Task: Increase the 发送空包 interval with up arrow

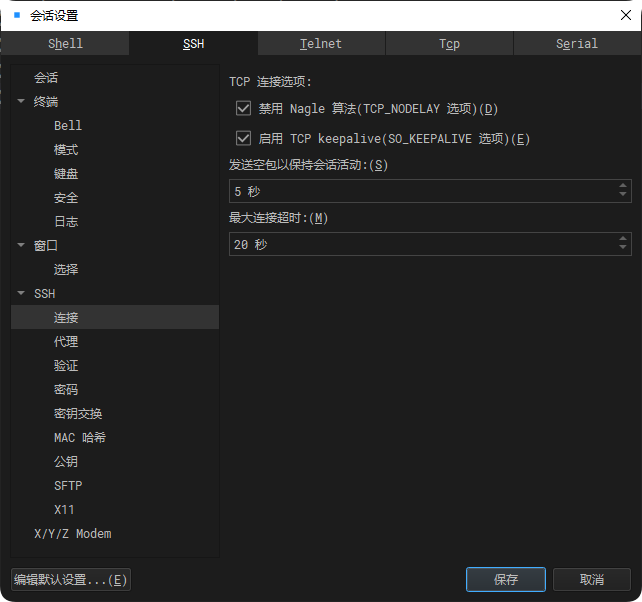Action: (624, 186)
